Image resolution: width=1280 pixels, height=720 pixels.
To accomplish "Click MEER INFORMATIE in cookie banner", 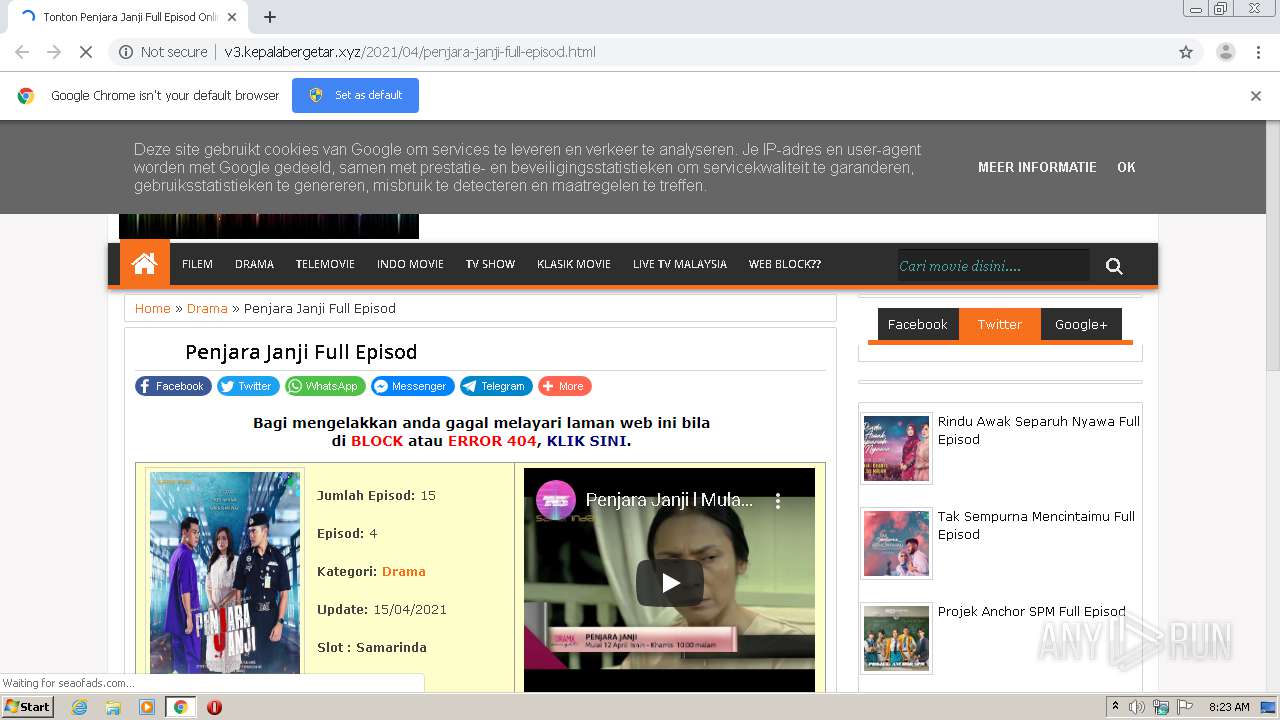I will [x=1037, y=167].
